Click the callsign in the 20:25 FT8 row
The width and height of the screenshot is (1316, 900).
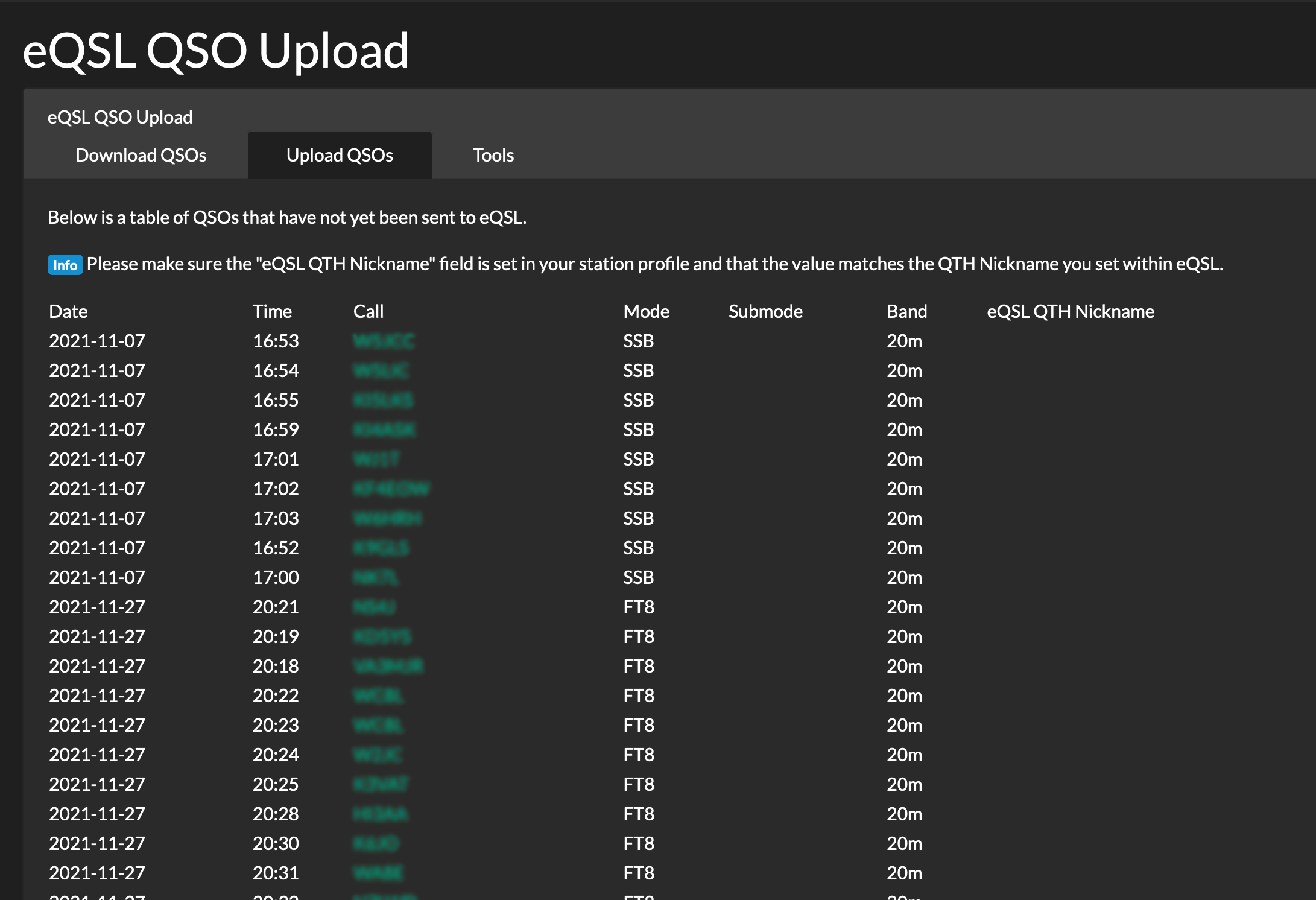[x=379, y=784]
